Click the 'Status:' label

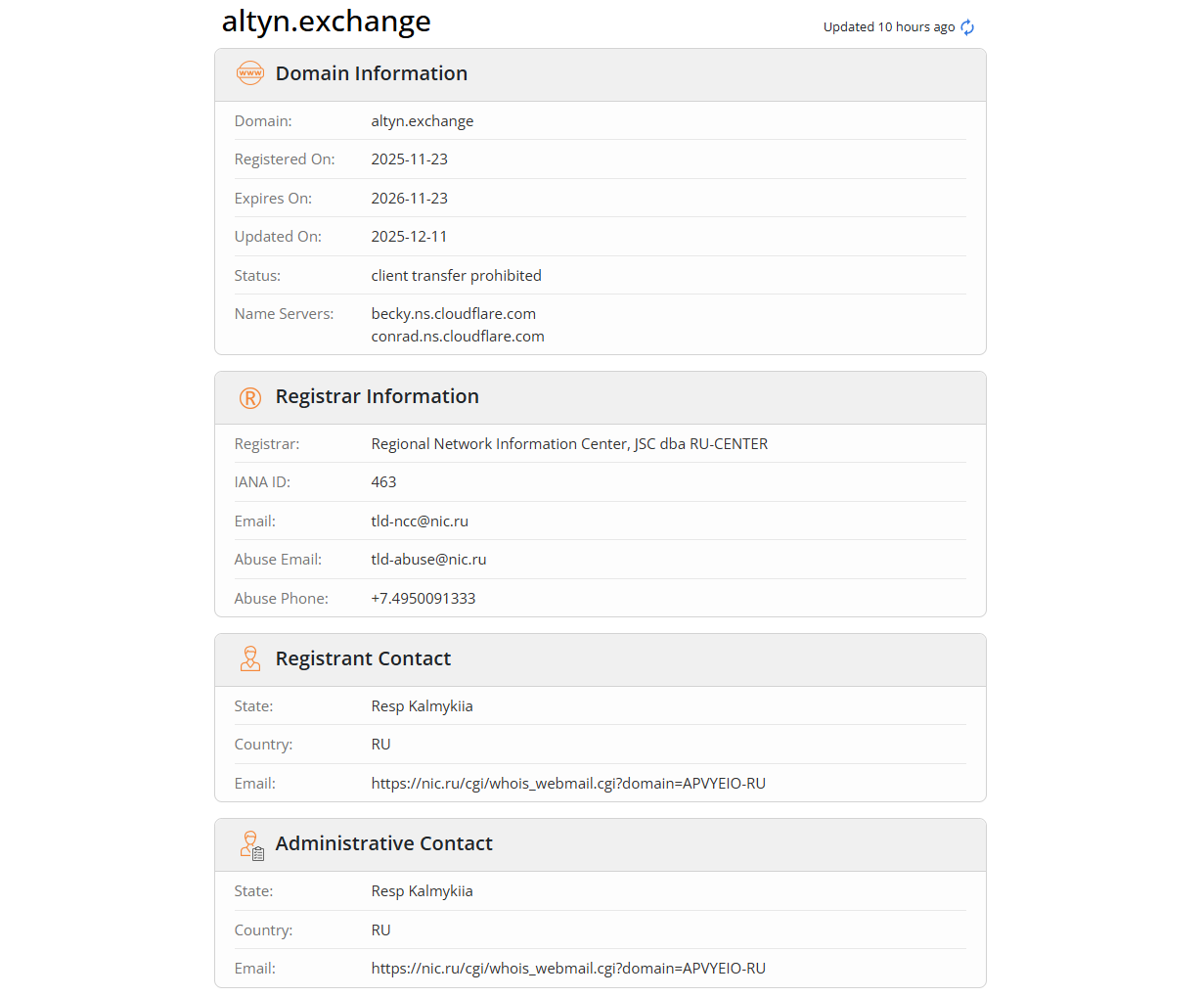[x=257, y=276]
